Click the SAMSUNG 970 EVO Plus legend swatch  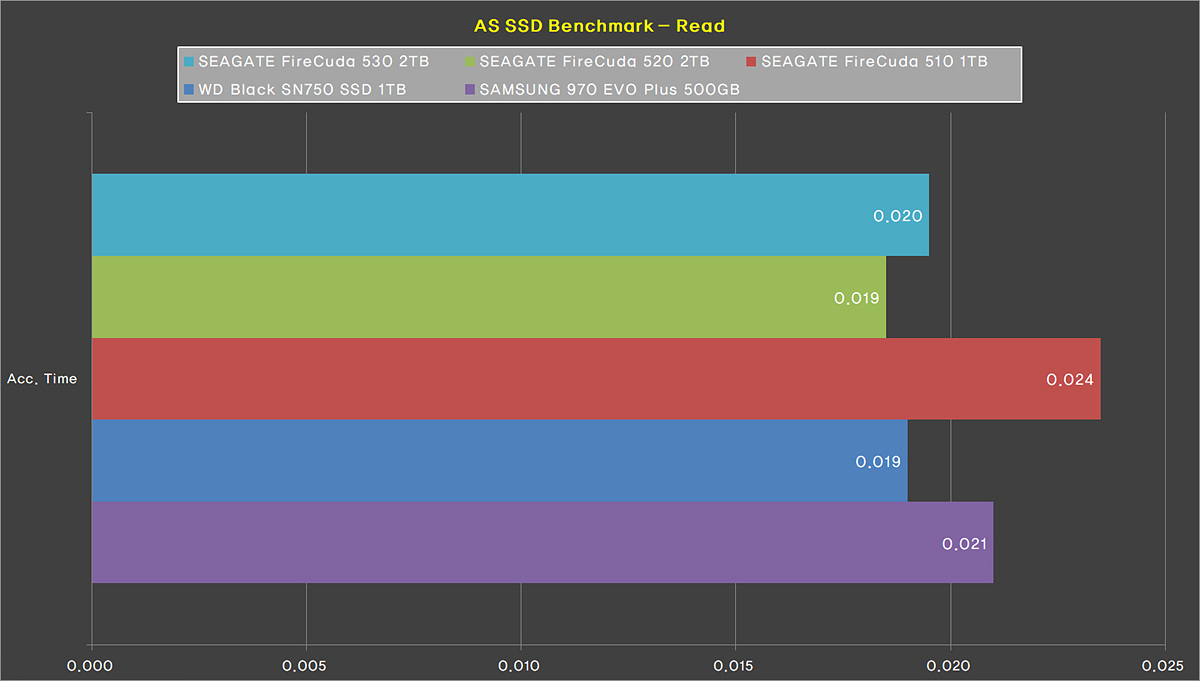tap(471, 90)
